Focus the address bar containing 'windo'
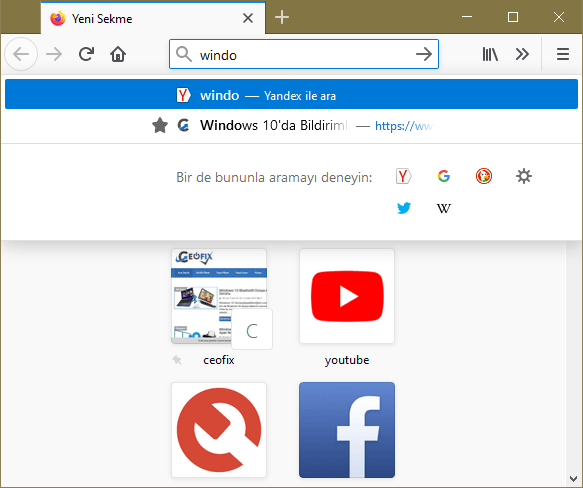 [x=304, y=54]
